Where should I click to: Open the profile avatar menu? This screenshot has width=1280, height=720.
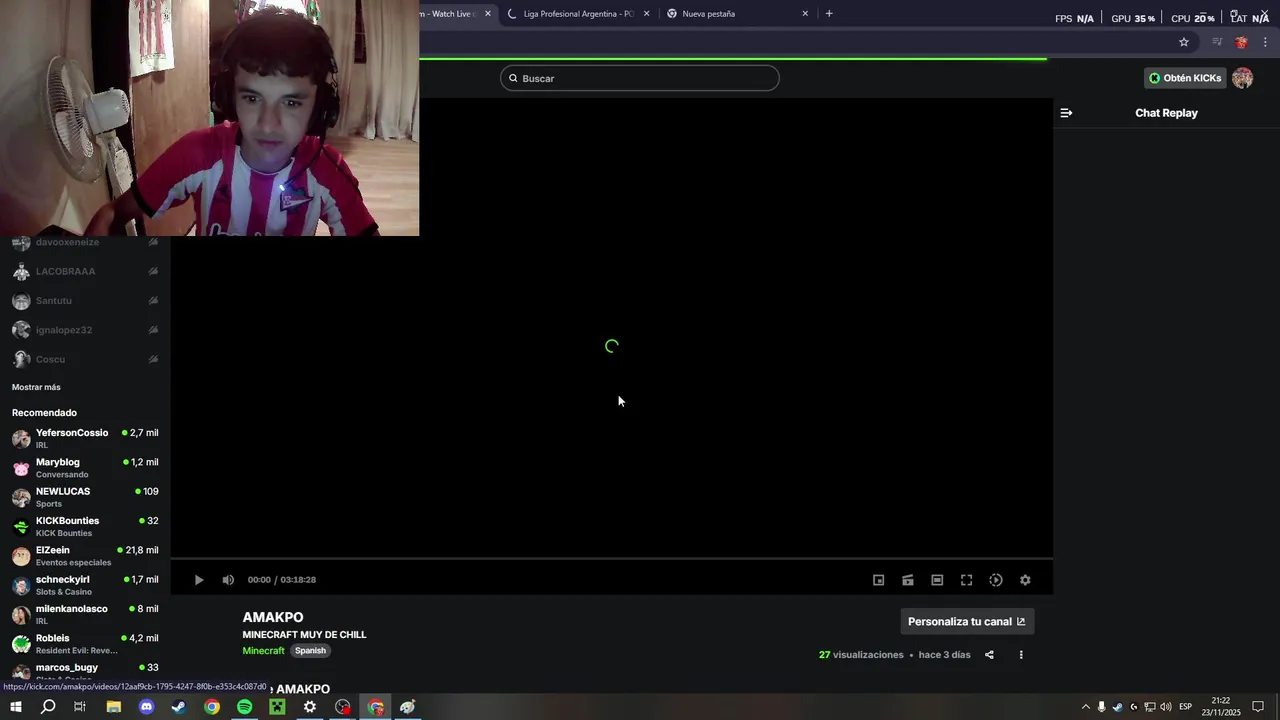[x=1243, y=78]
